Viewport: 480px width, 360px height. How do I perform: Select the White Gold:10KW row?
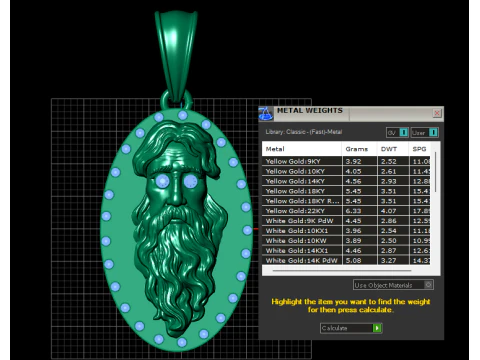pyautogui.click(x=346, y=241)
